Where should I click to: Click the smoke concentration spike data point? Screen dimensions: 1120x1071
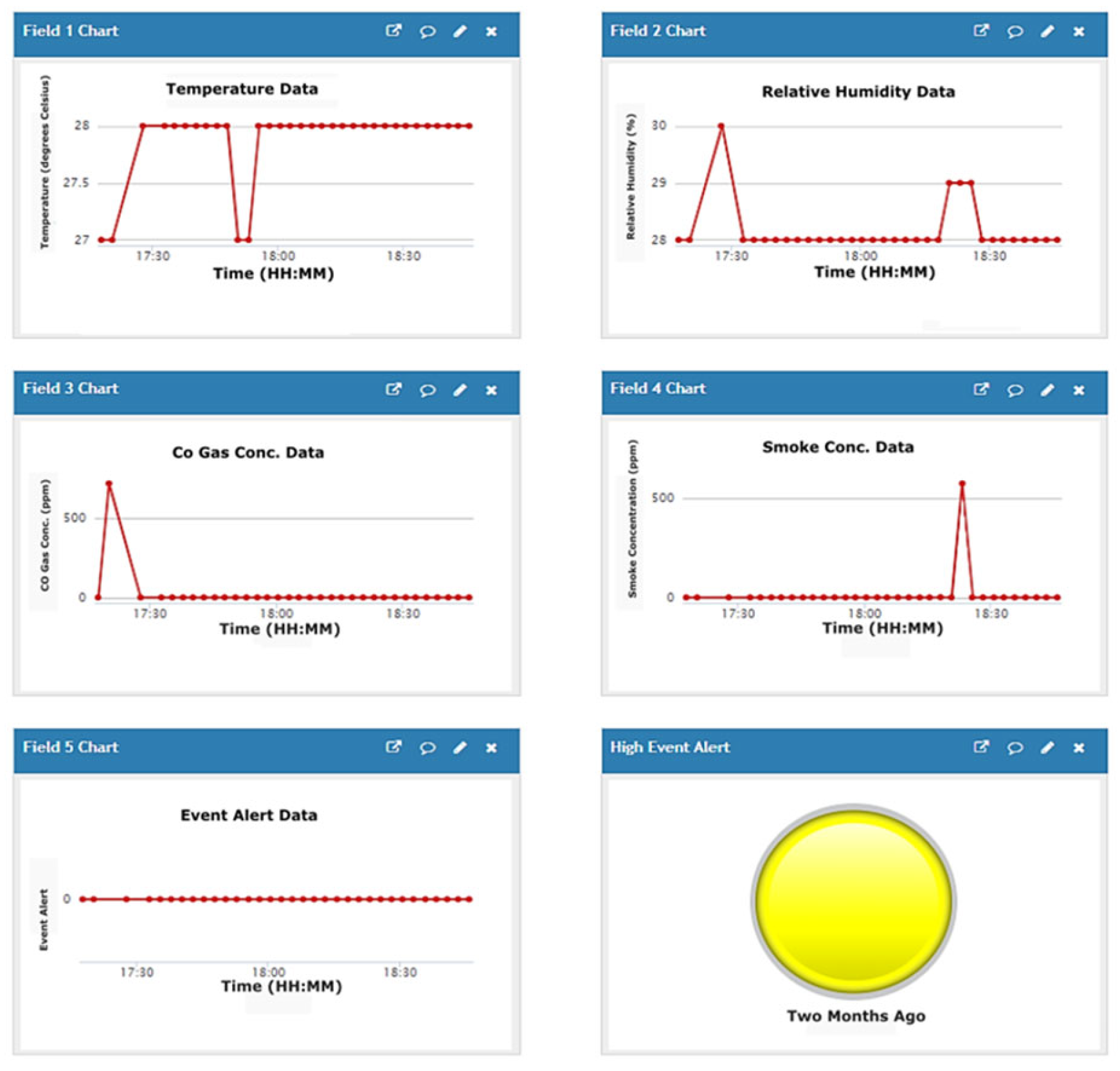[962, 483]
